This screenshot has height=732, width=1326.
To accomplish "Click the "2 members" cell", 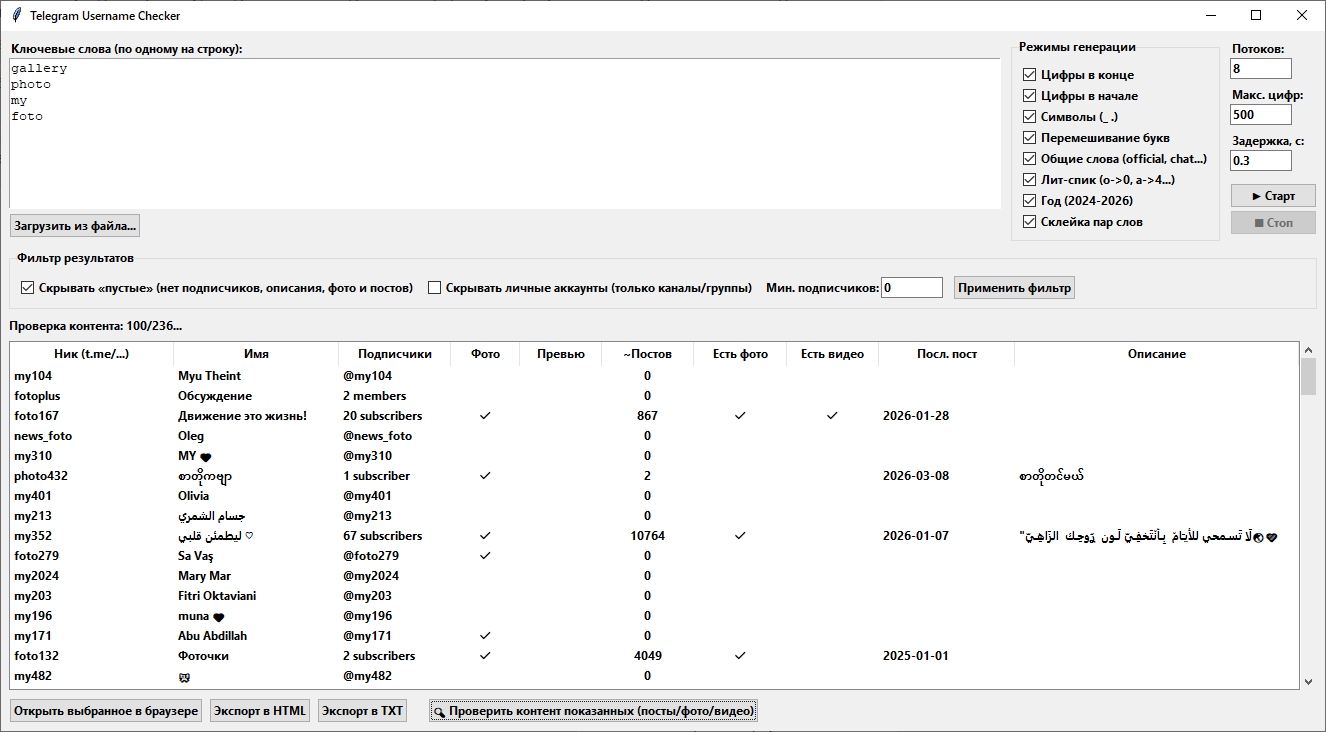I will (x=374, y=396).
